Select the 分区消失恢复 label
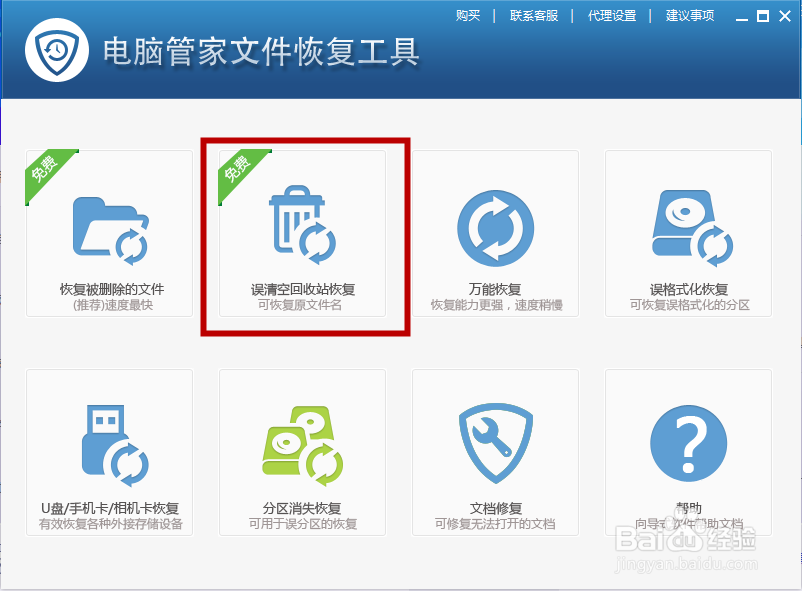This screenshot has height=591, width=802. tap(302, 508)
